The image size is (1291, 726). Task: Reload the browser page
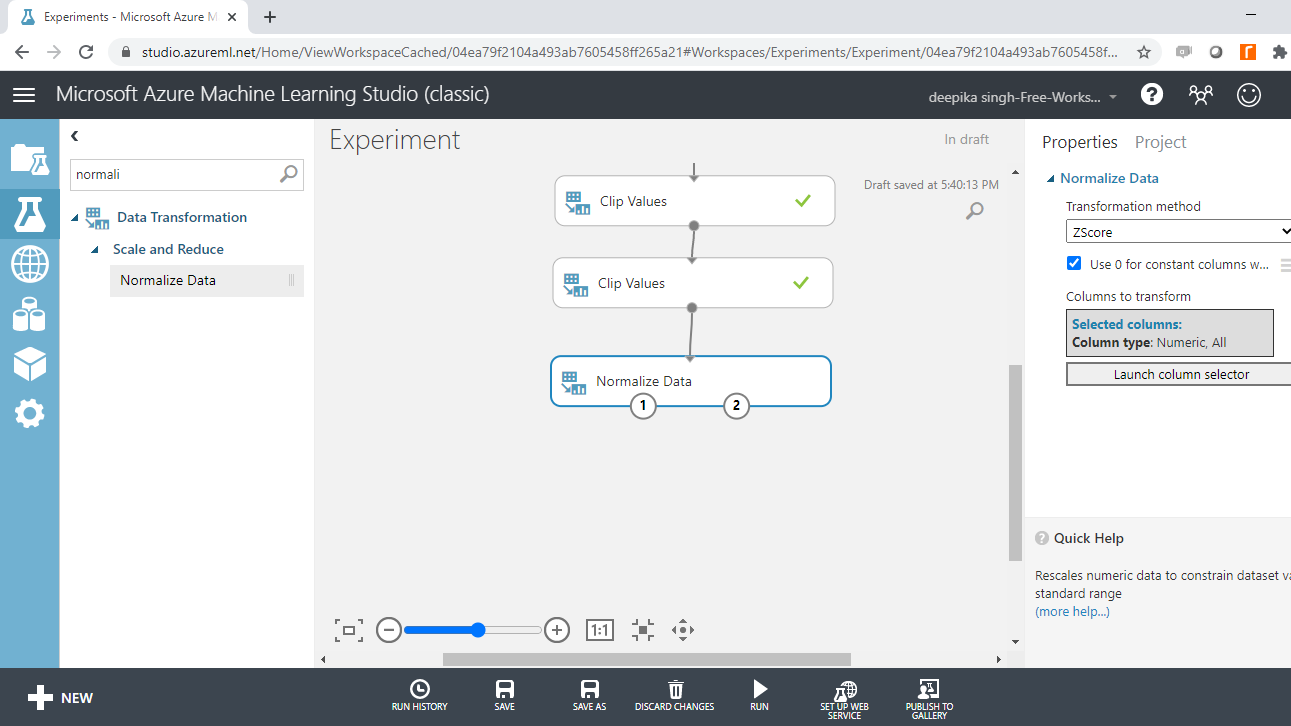coord(86,52)
